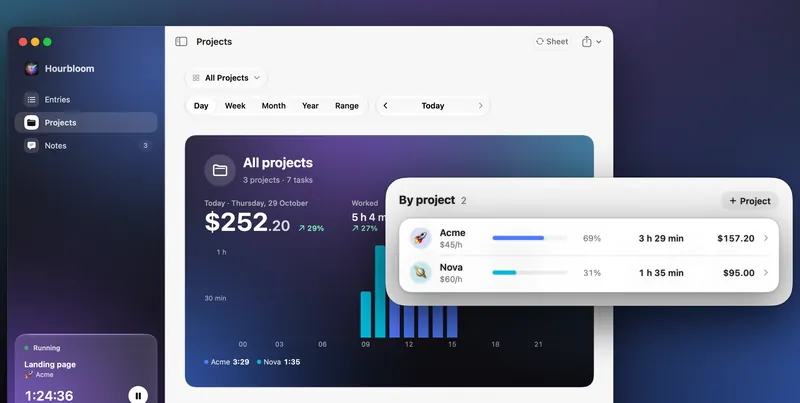This screenshot has height=403, width=800.
Task: Go to the previous day
Action: pos(385,106)
